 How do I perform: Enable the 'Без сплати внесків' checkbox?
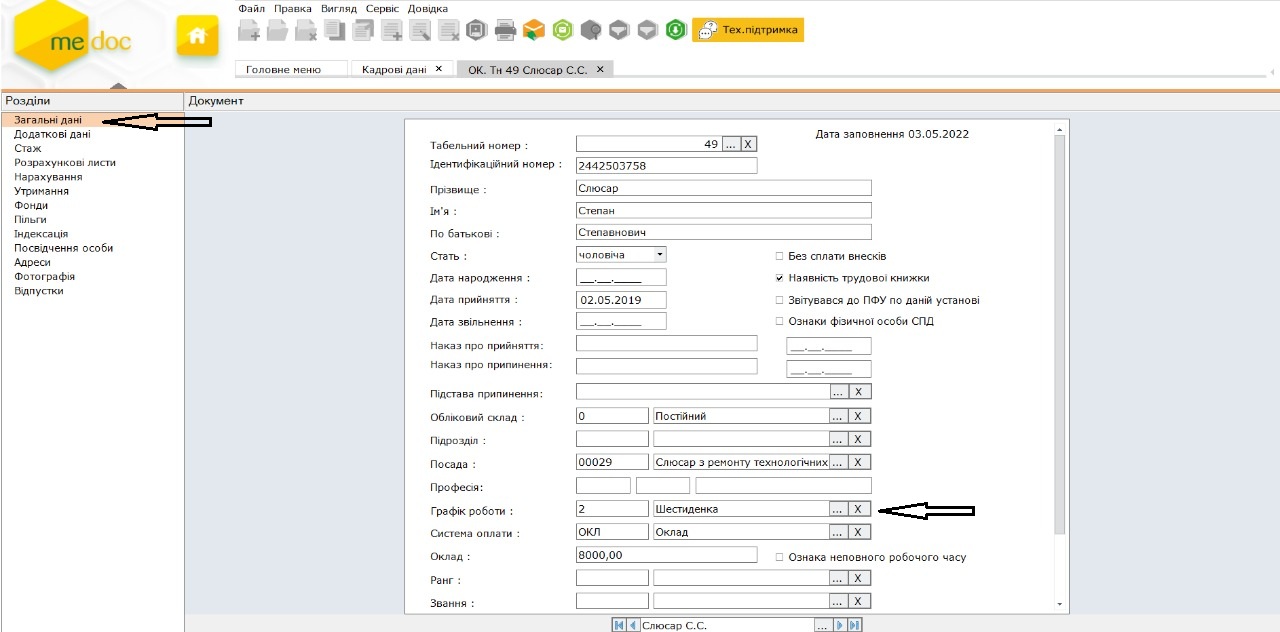coord(780,256)
